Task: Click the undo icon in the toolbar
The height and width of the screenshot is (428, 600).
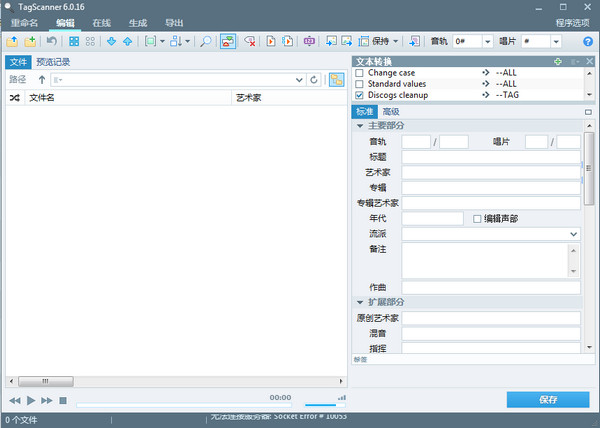Action: [51, 41]
